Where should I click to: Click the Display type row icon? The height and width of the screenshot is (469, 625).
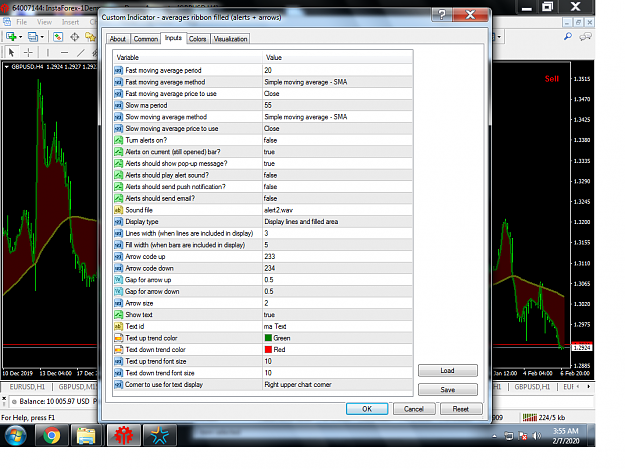coord(119,222)
